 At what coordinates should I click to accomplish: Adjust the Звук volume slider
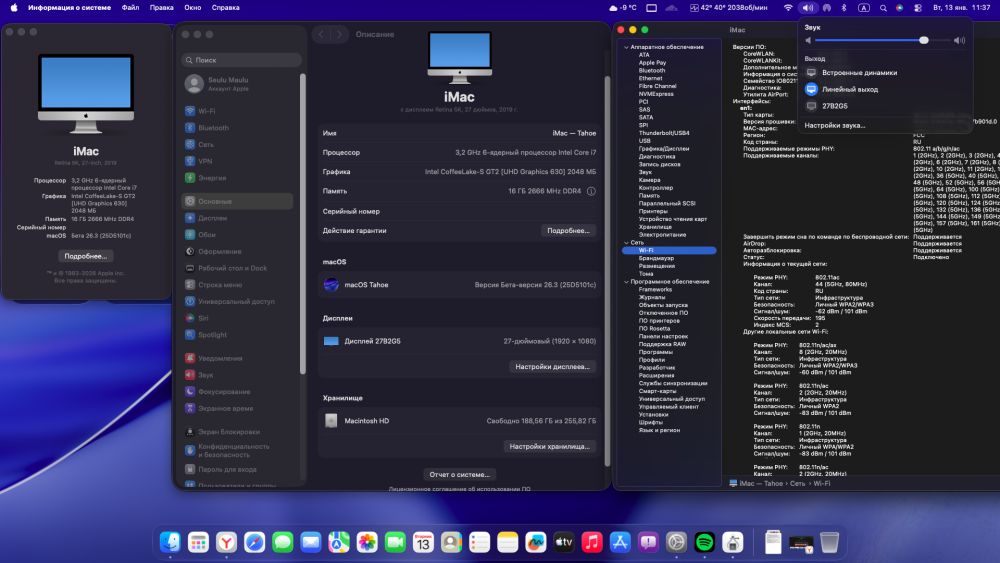883,40
